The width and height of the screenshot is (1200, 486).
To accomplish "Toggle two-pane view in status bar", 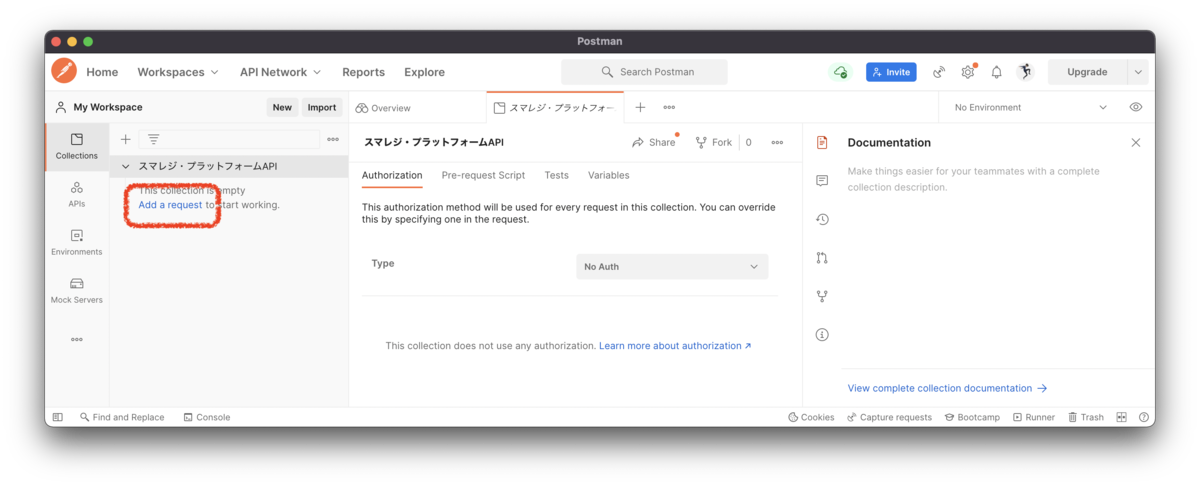I will pyautogui.click(x=1122, y=417).
